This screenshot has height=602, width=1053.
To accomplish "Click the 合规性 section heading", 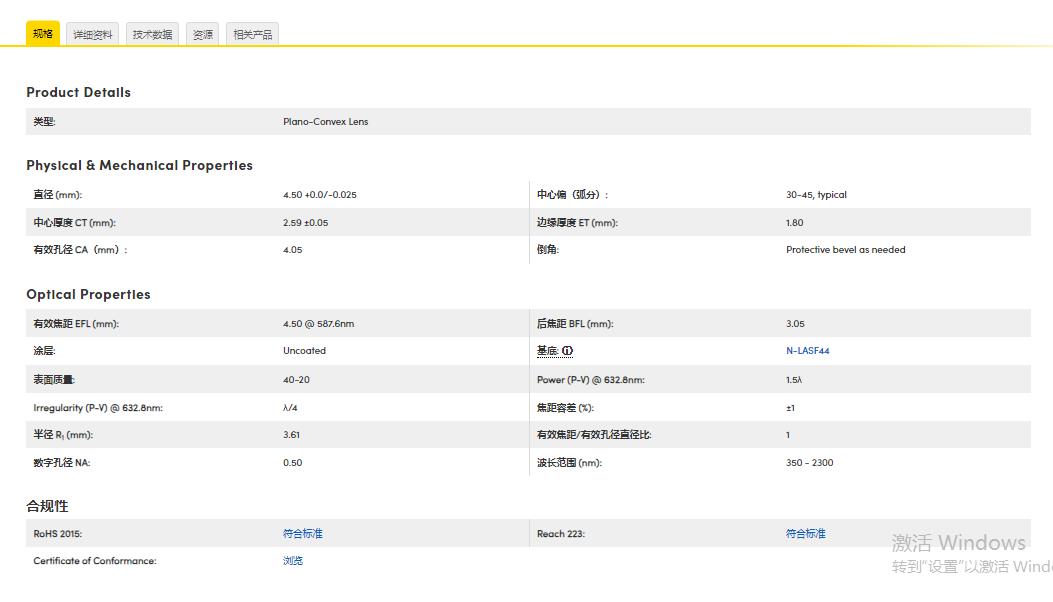I will point(47,506).
